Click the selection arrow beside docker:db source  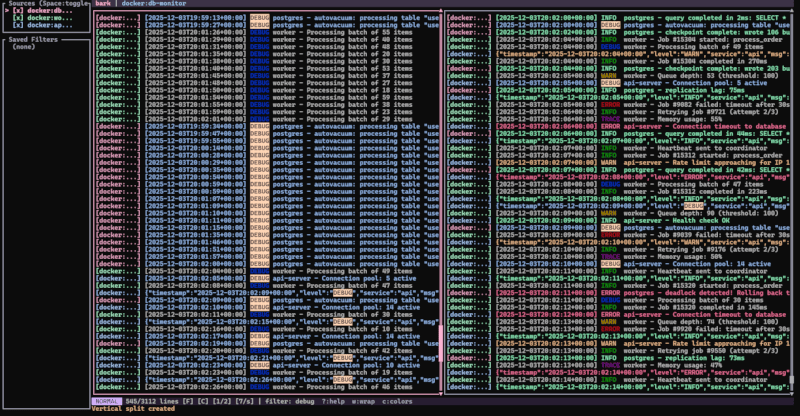[4, 12]
